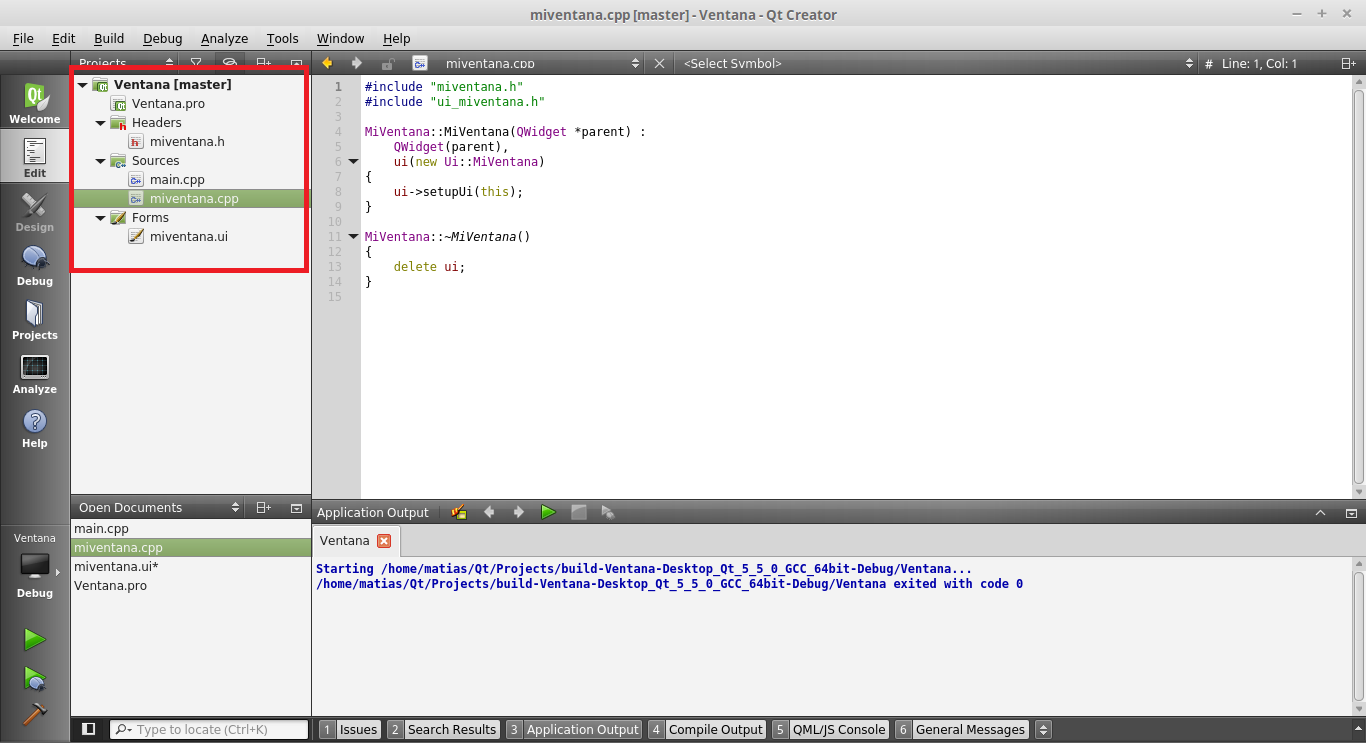The height and width of the screenshot is (743, 1366).
Task: Open the Build menu
Action: [109, 38]
